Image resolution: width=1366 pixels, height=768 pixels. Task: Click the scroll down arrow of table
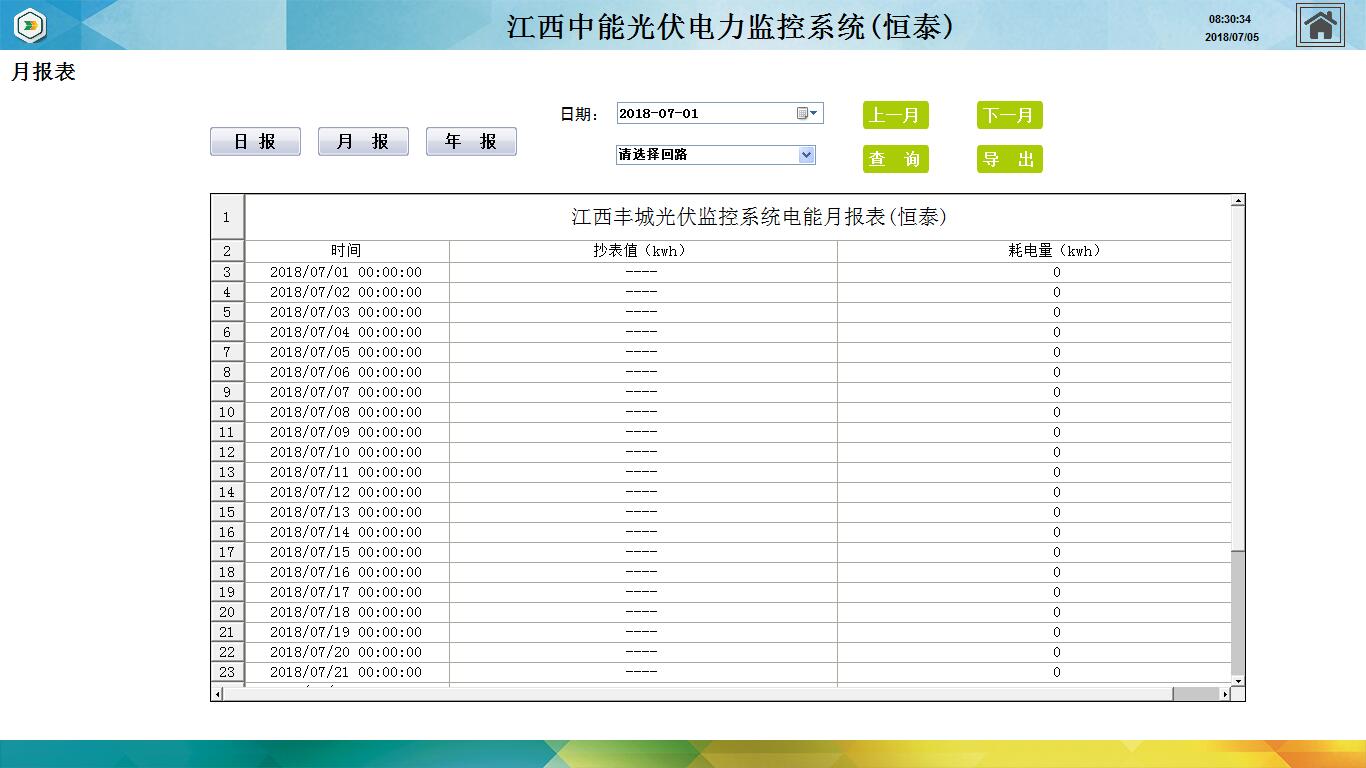click(x=1238, y=681)
